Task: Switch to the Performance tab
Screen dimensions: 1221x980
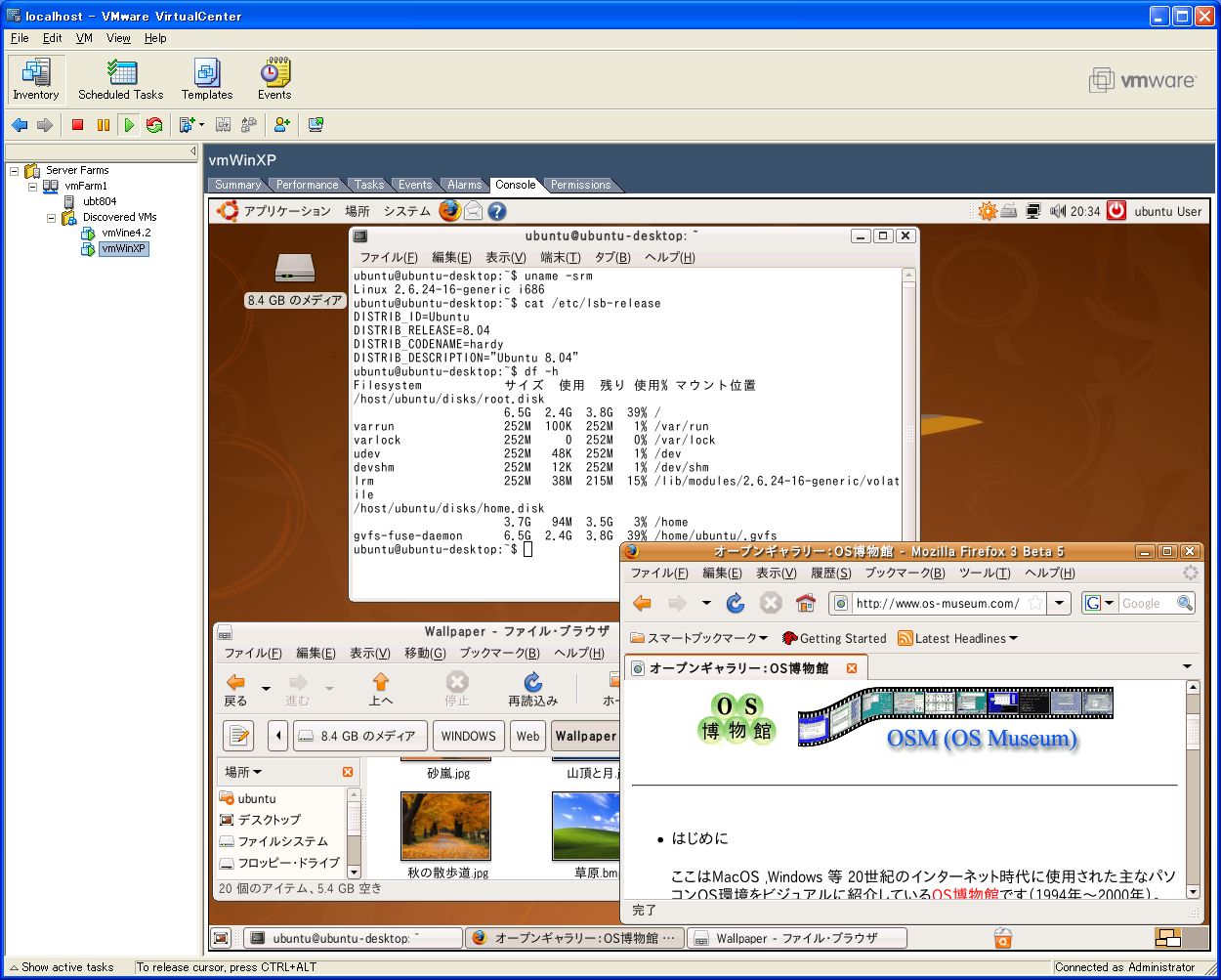Action: pos(307,185)
